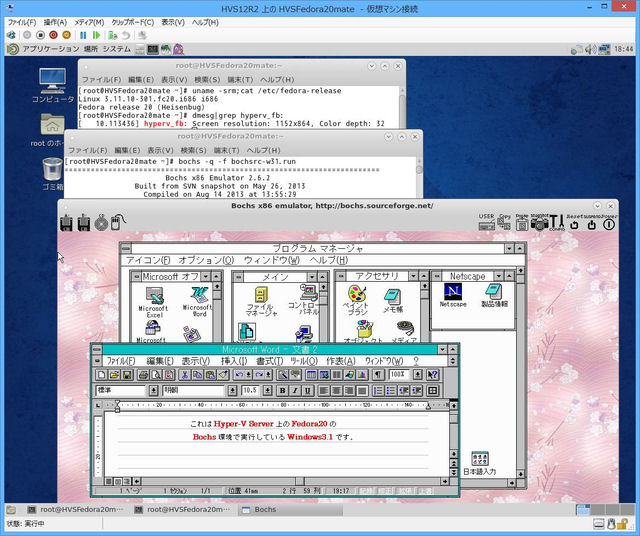This screenshot has width=640, height=536.
Task: Open the 挿入(I) menu in Word
Action: (234, 361)
